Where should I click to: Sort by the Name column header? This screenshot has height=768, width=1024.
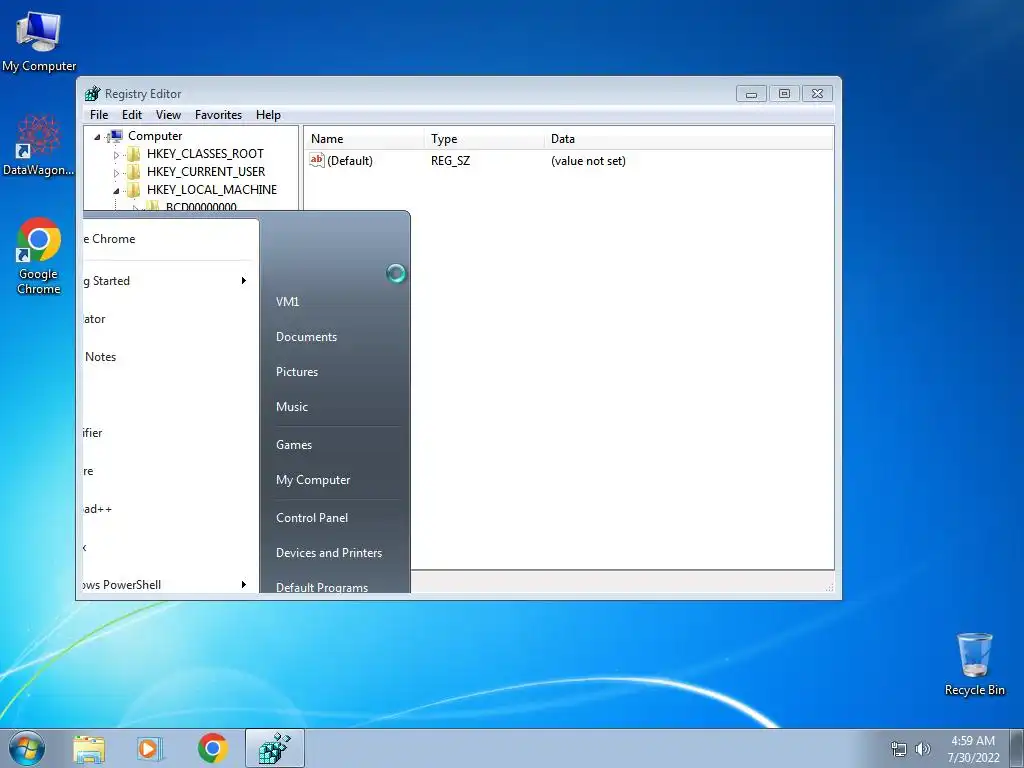tap(364, 138)
